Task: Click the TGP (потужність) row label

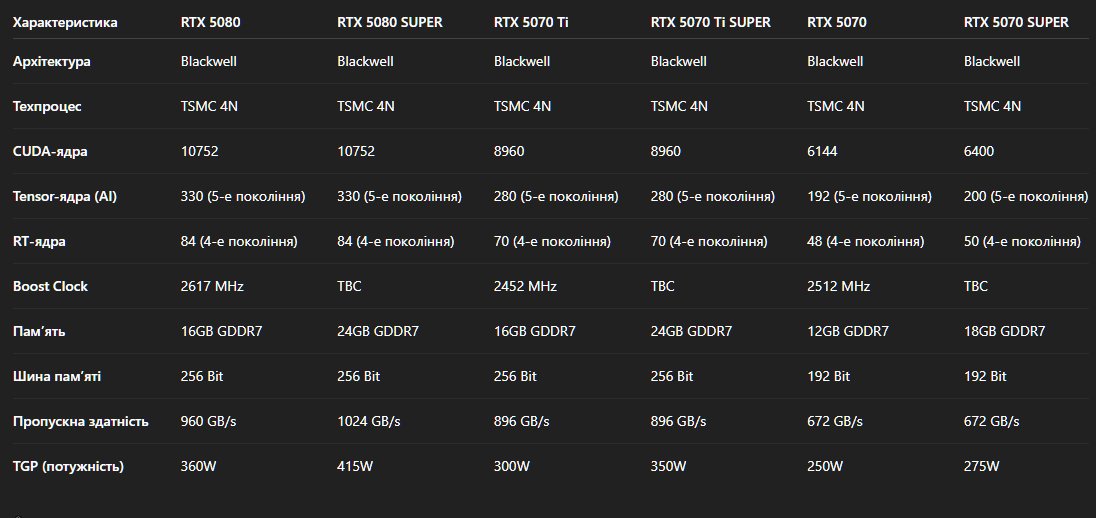Action: pos(68,466)
